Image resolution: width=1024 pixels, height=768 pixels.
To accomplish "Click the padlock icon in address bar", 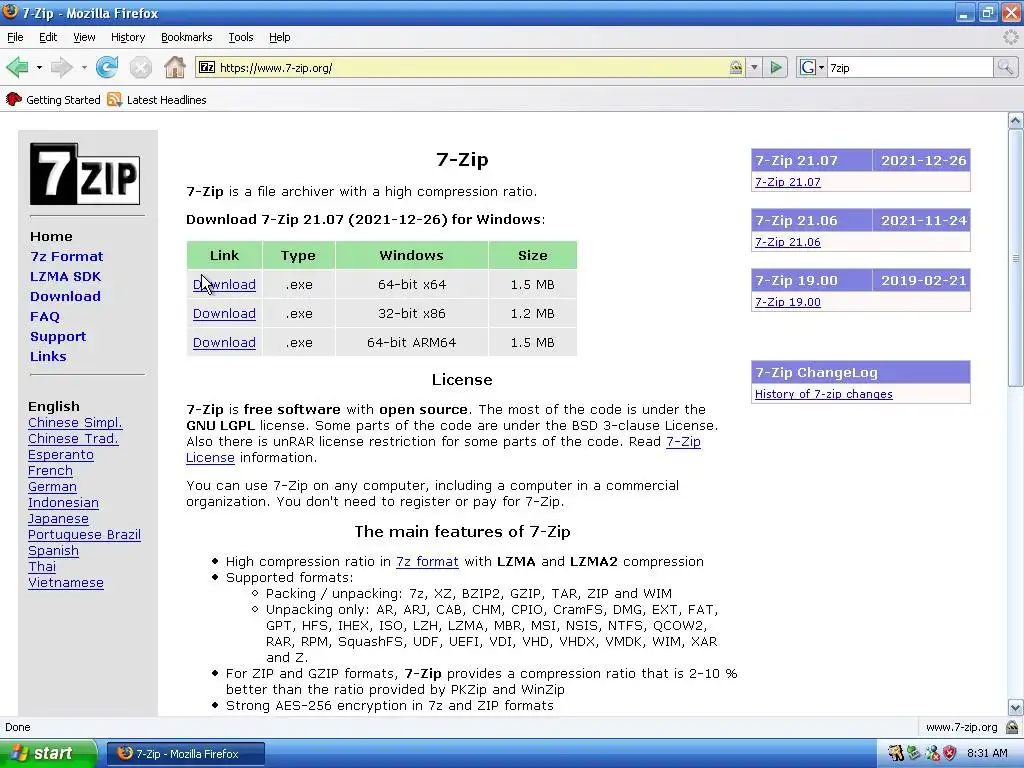I will coord(736,67).
